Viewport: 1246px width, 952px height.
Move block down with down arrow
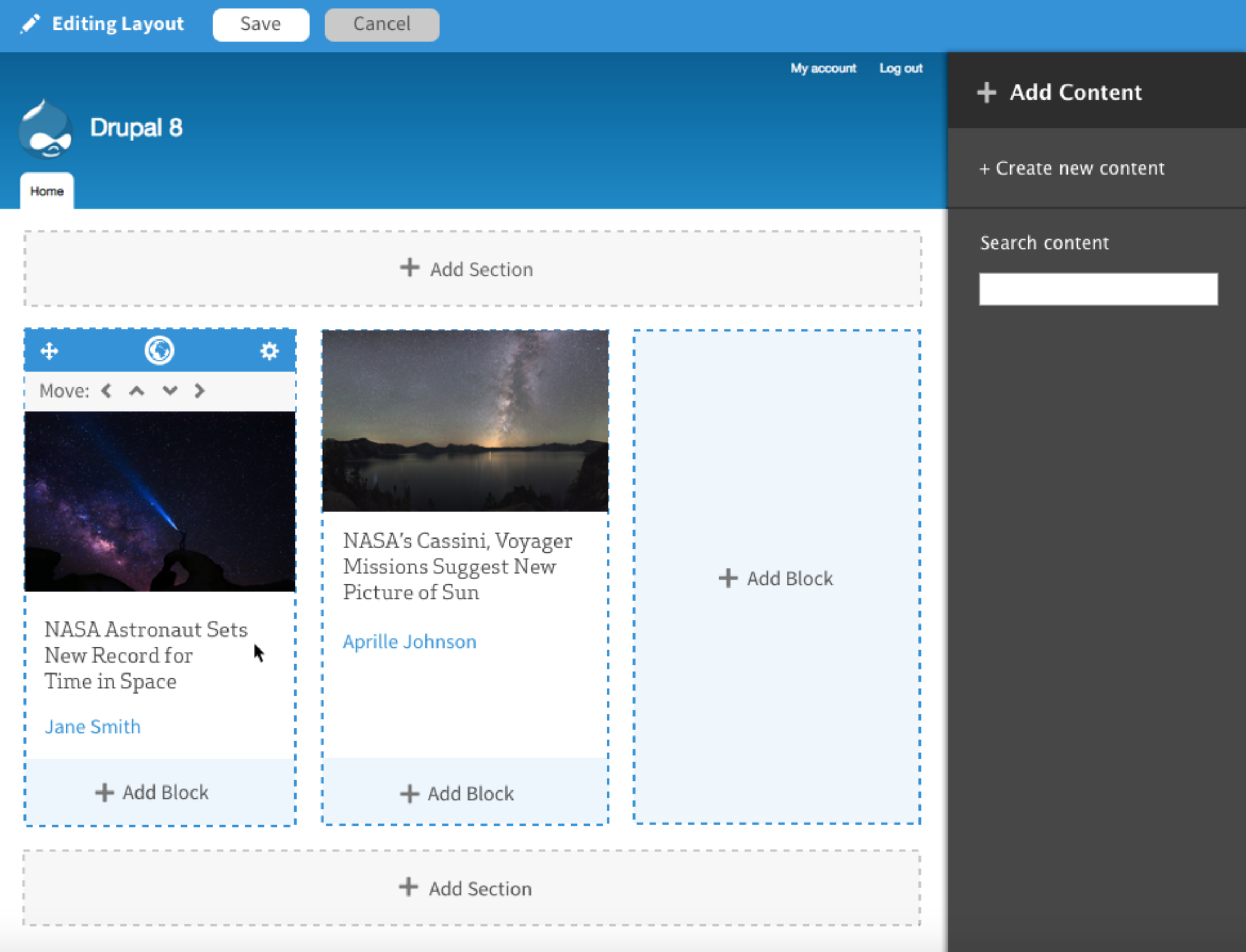(170, 391)
